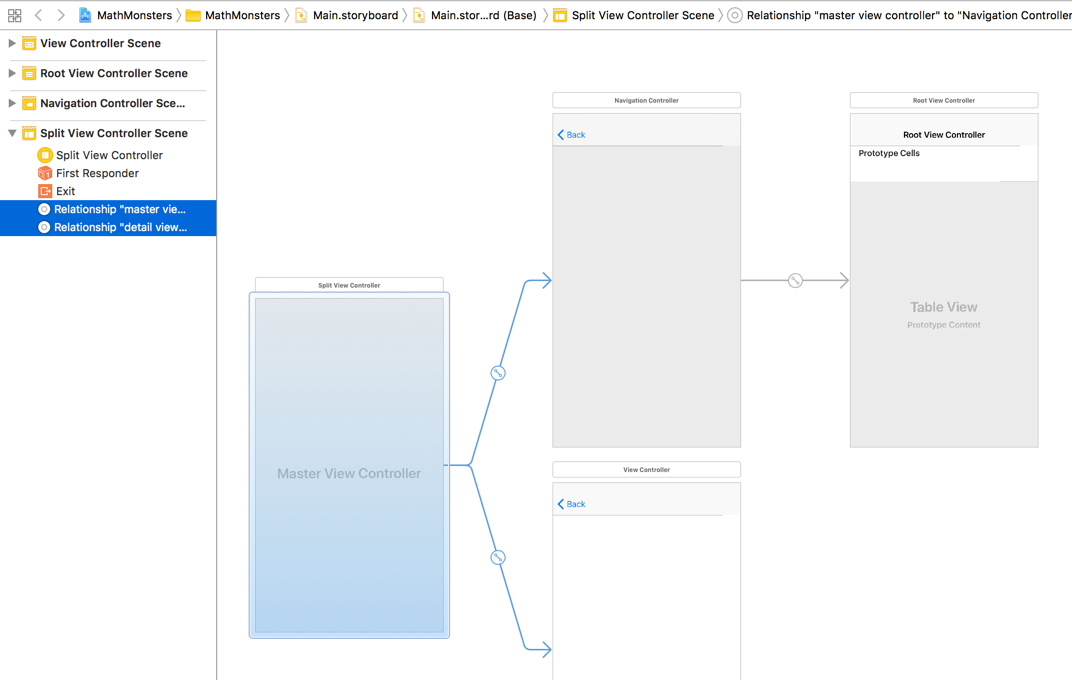
Task: Expand Root View Controller Scene in outline
Action: pyautogui.click(x=12, y=73)
